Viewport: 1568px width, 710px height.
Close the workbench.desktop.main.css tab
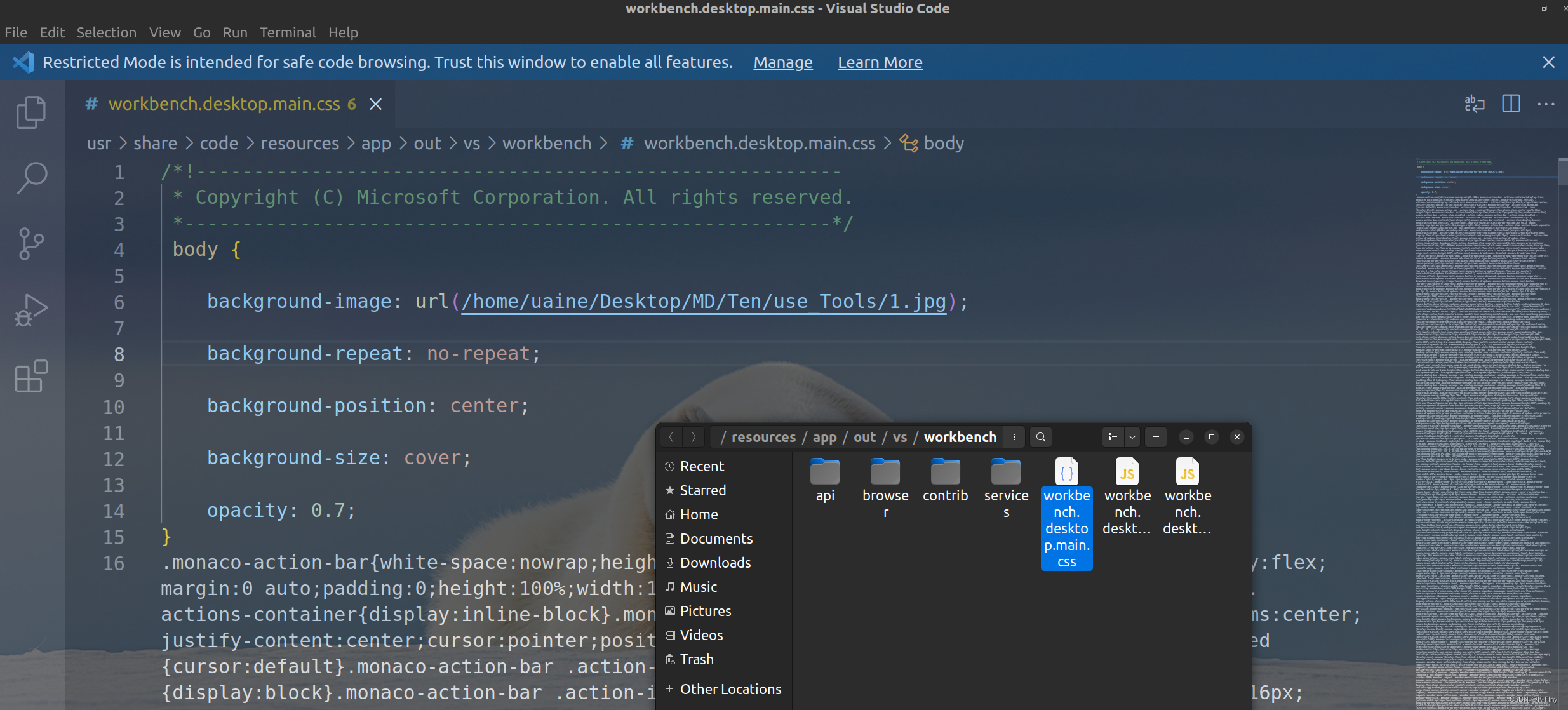(376, 104)
